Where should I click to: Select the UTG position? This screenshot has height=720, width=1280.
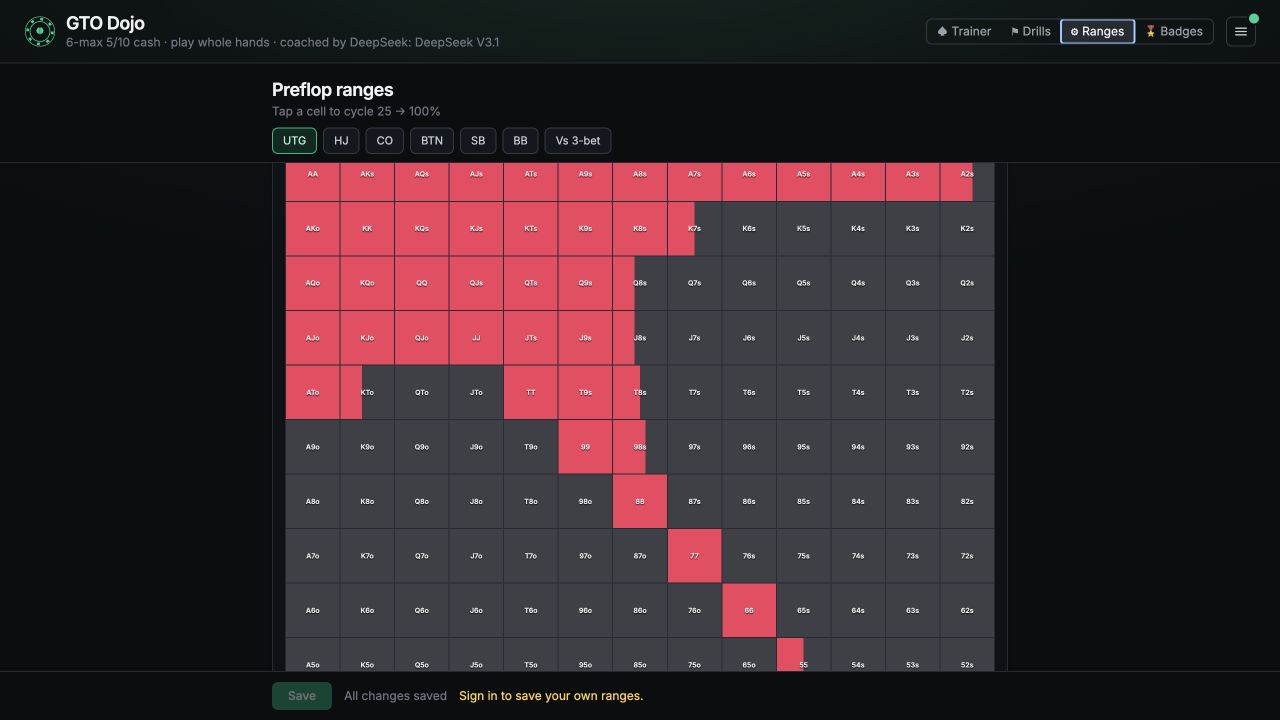(294, 141)
